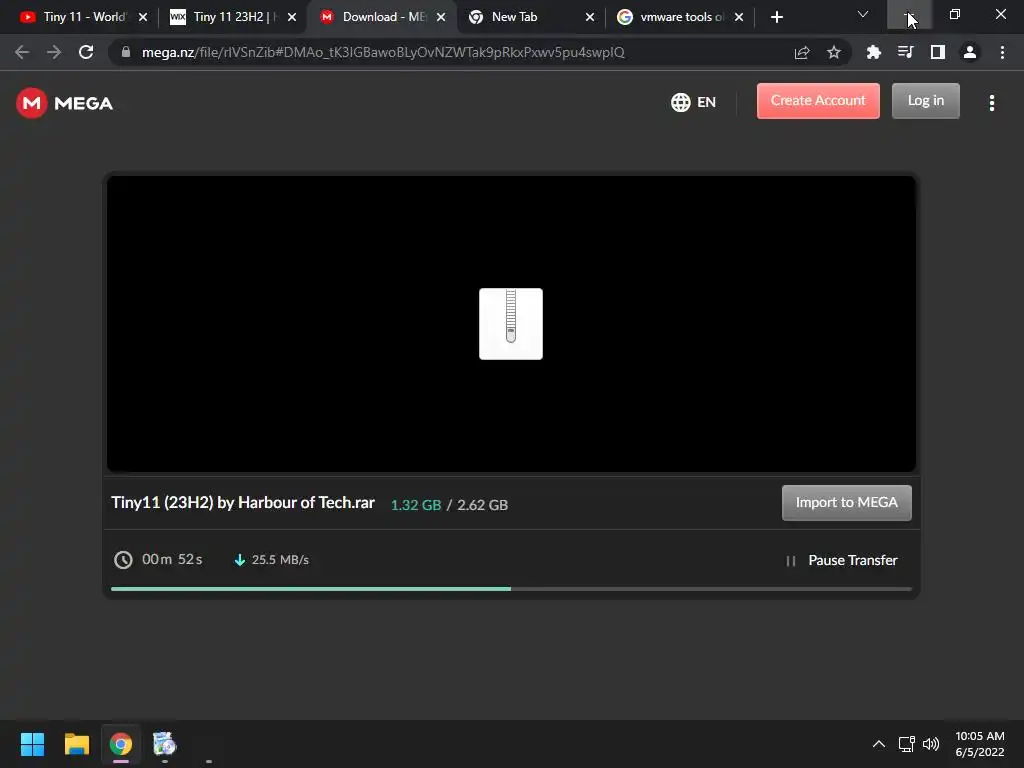Click the remaining time clock icon

[x=123, y=560]
